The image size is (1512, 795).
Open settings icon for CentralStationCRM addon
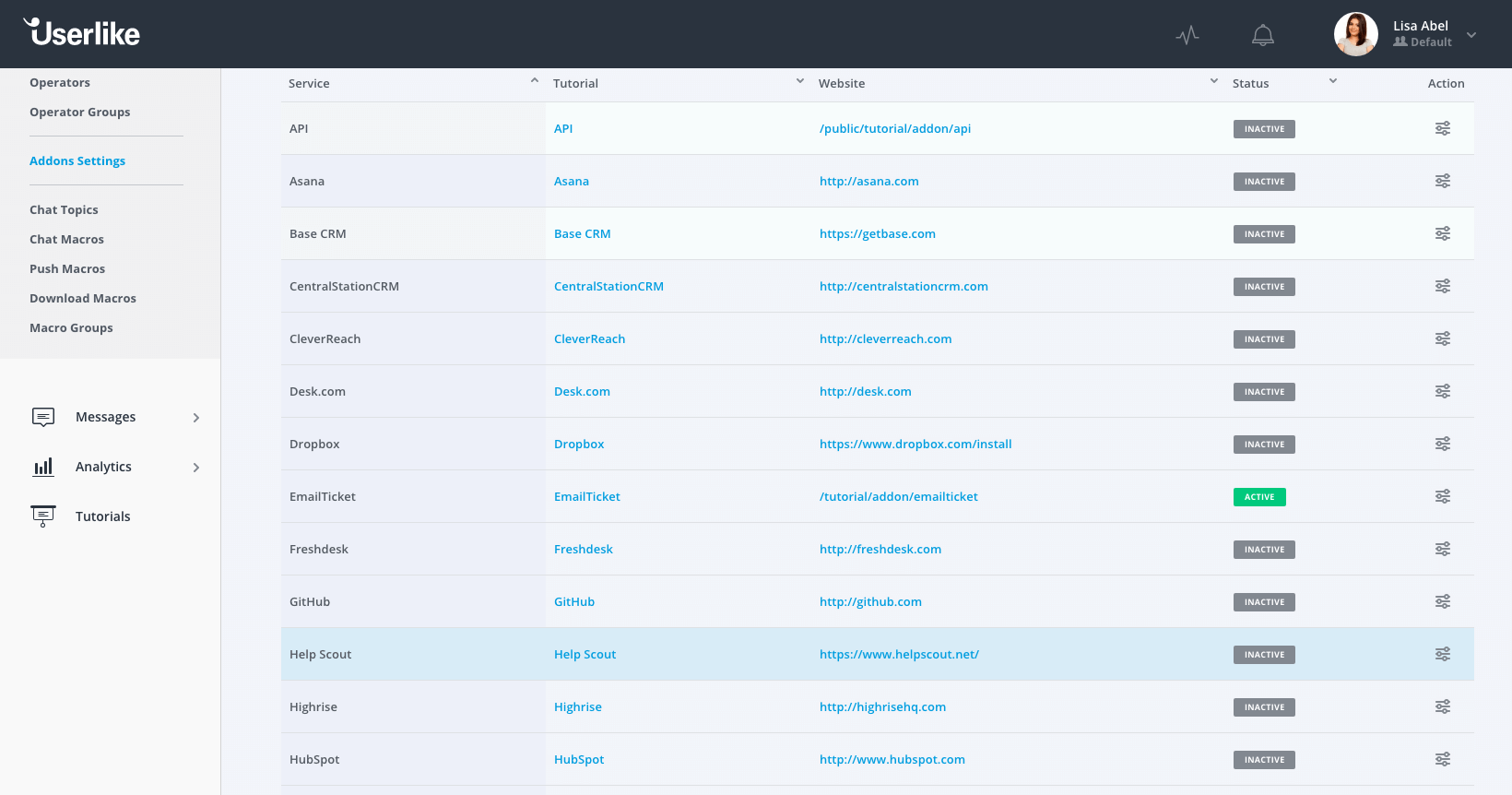coord(1443,286)
